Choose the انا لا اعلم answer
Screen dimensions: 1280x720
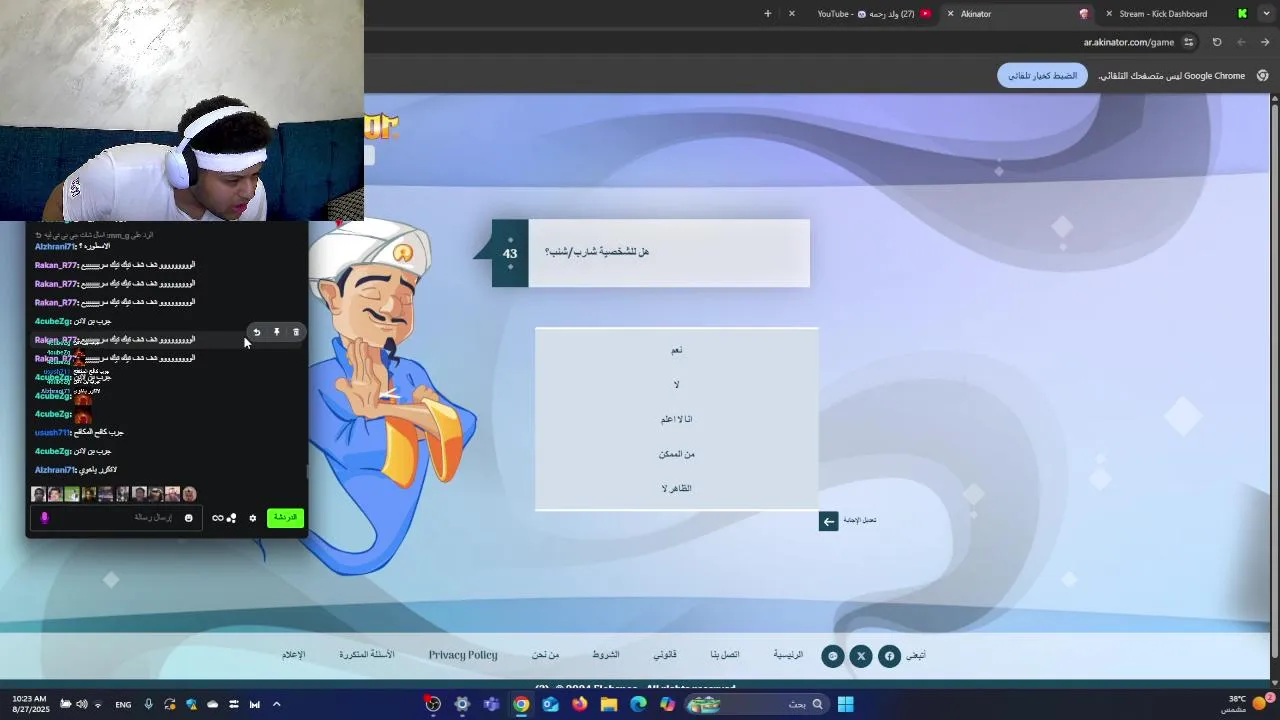coord(677,419)
